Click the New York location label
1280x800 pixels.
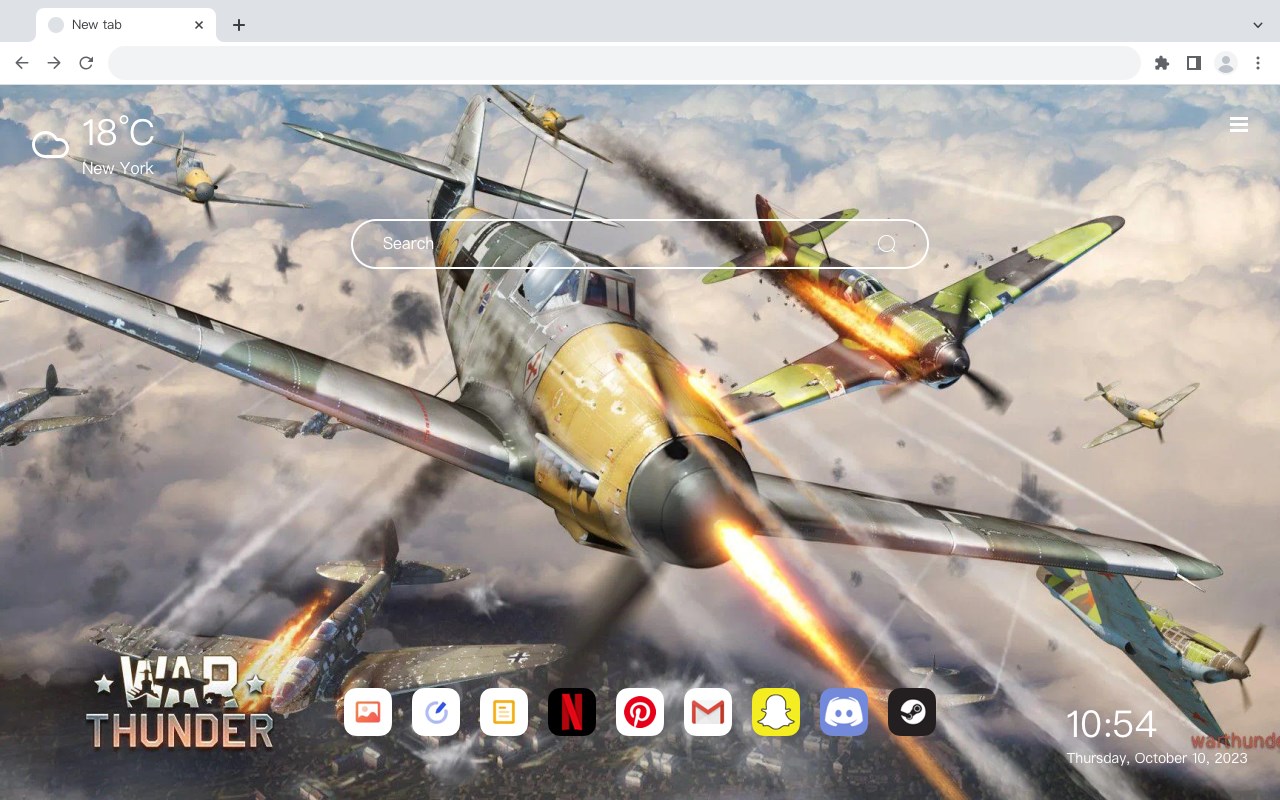pos(118,169)
